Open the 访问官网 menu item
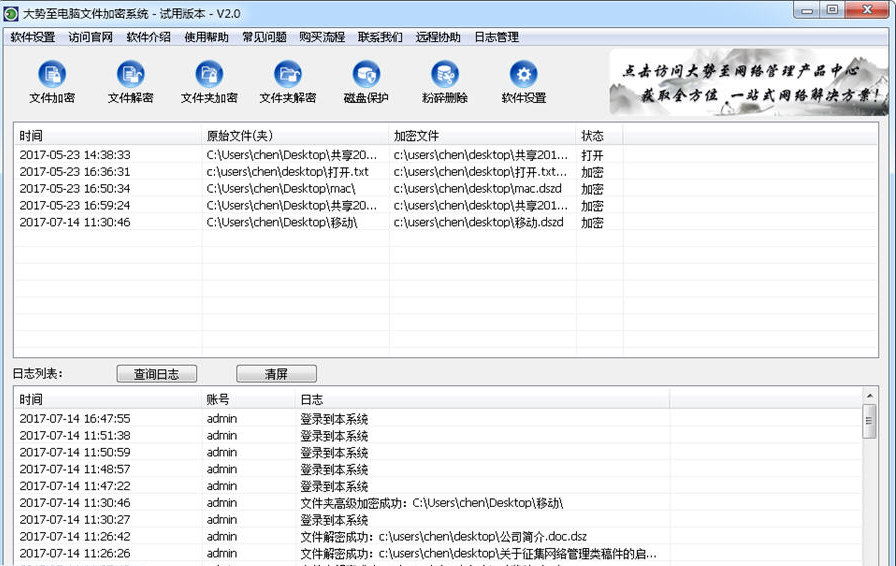Screen dimensions: 896x566 (x=91, y=37)
